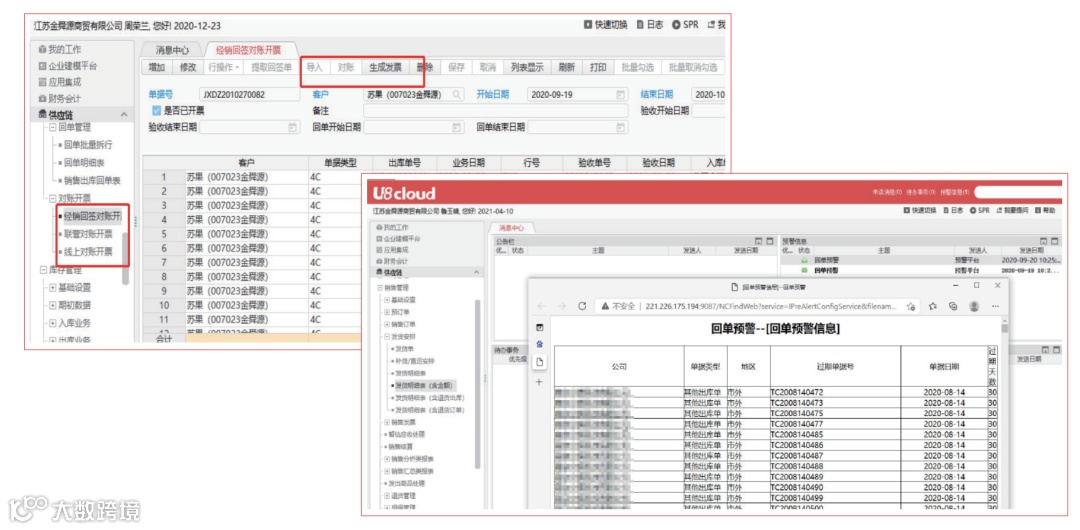This screenshot has width=1080, height=530.
Task: Open calendar icon of 回单结束日期 field
Action: tap(620, 127)
